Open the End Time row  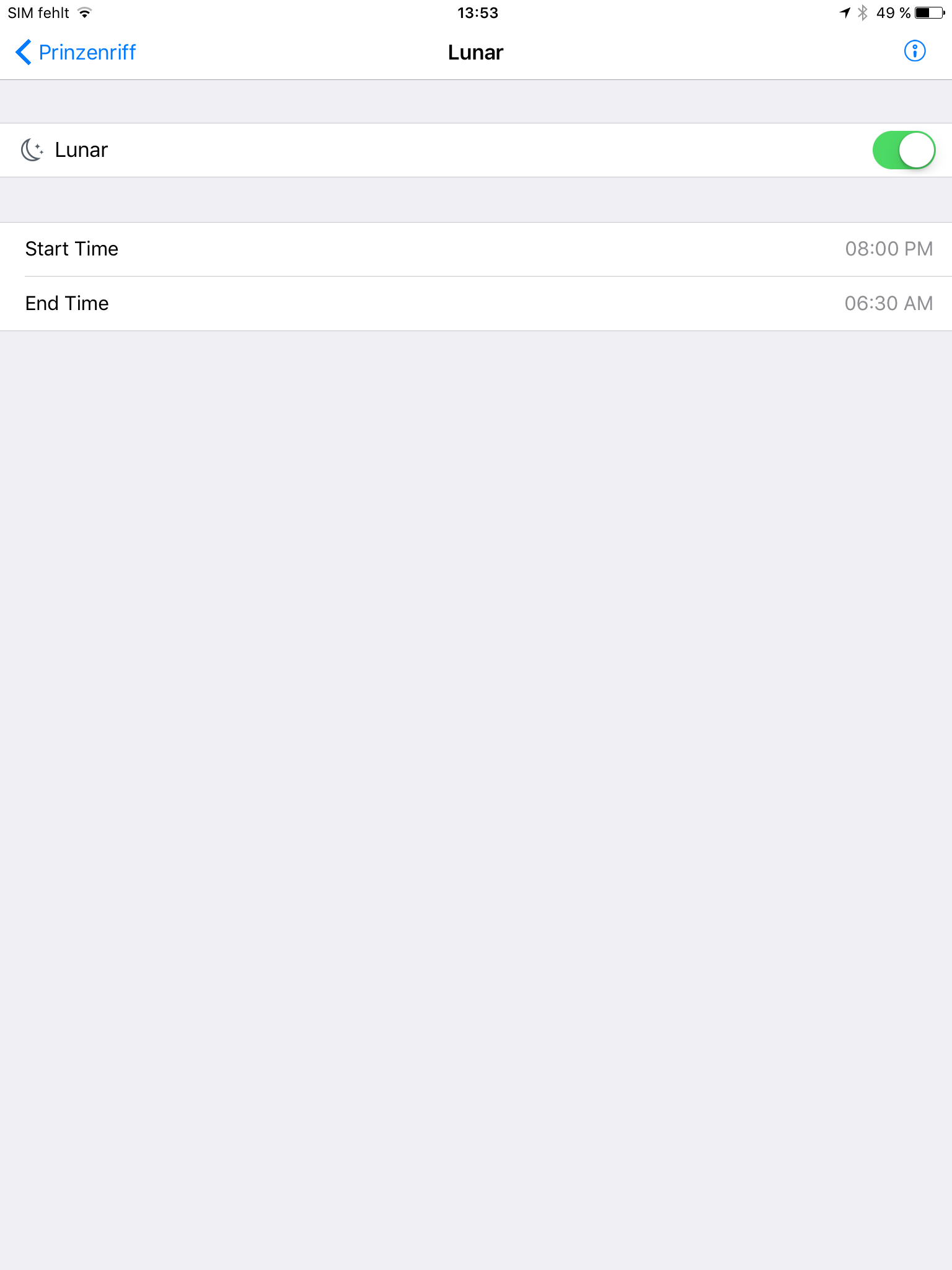[x=476, y=304]
